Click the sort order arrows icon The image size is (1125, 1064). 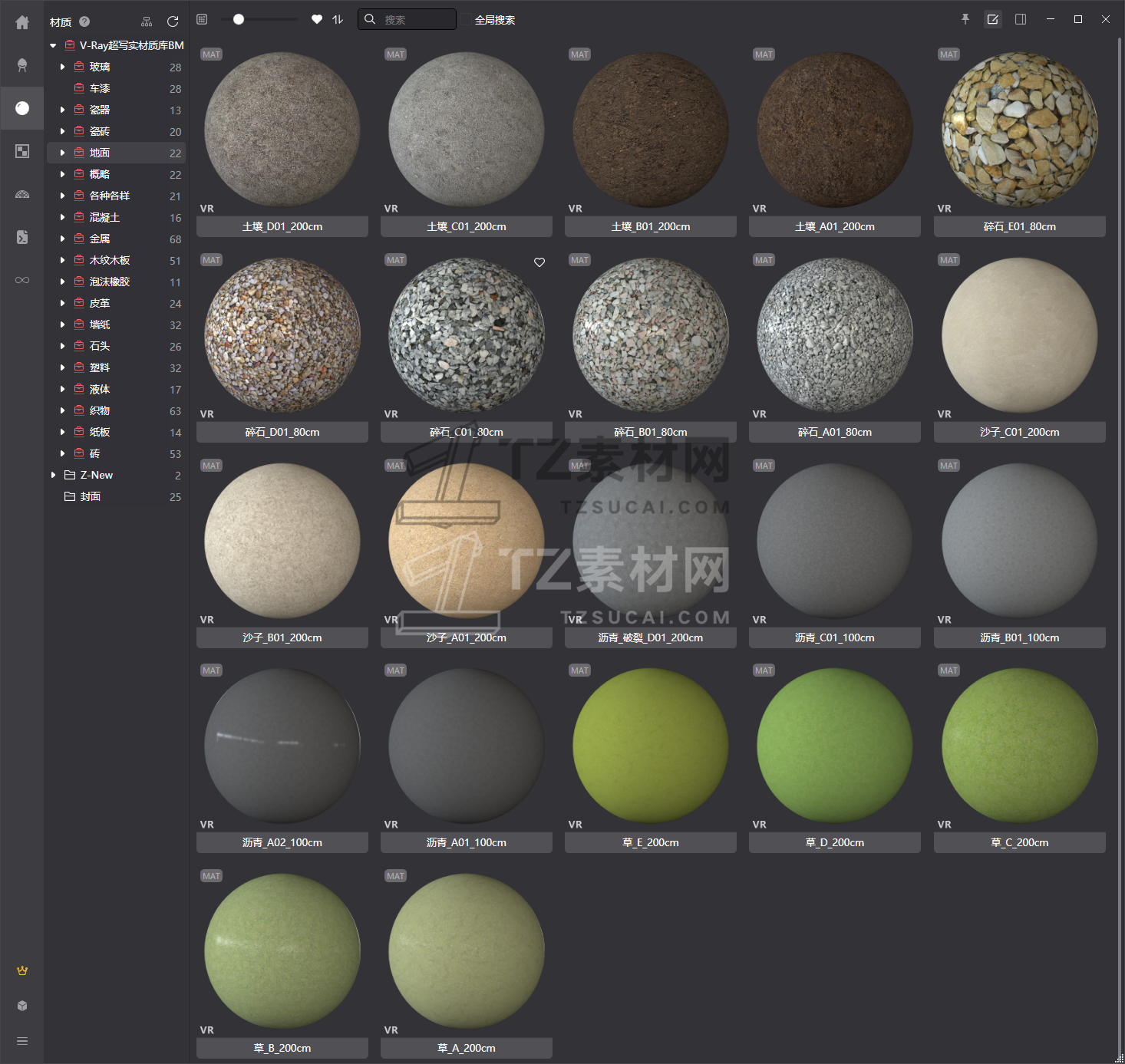coord(338,19)
